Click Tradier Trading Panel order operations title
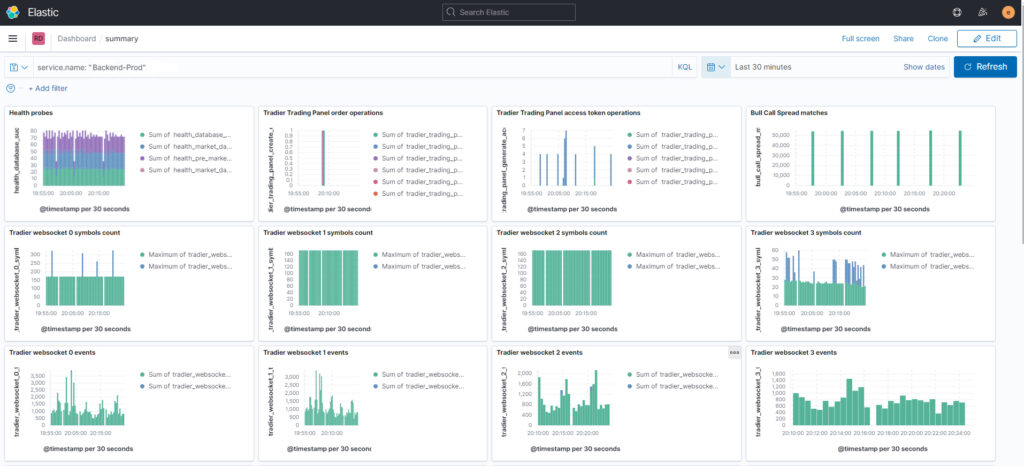The image size is (1024, 466). (323, 113)
